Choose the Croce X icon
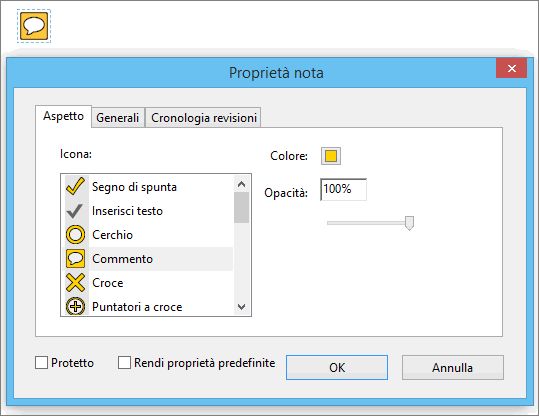 point(75,283)
